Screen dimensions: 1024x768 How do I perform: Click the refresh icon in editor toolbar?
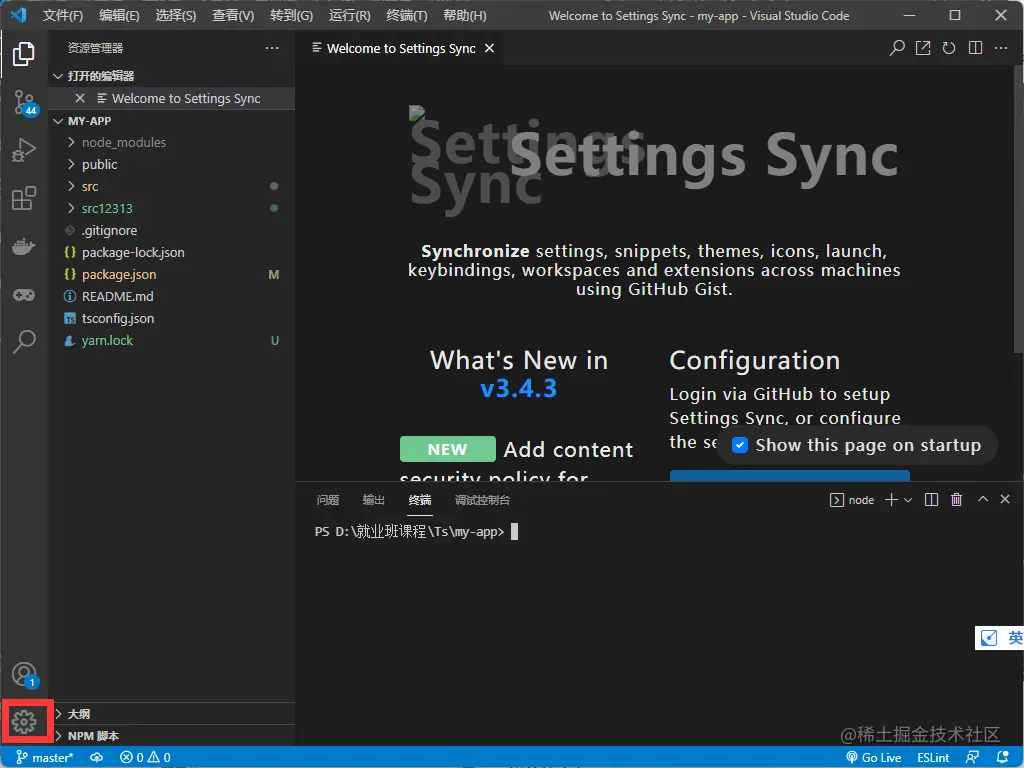click(x=949, y=48)
